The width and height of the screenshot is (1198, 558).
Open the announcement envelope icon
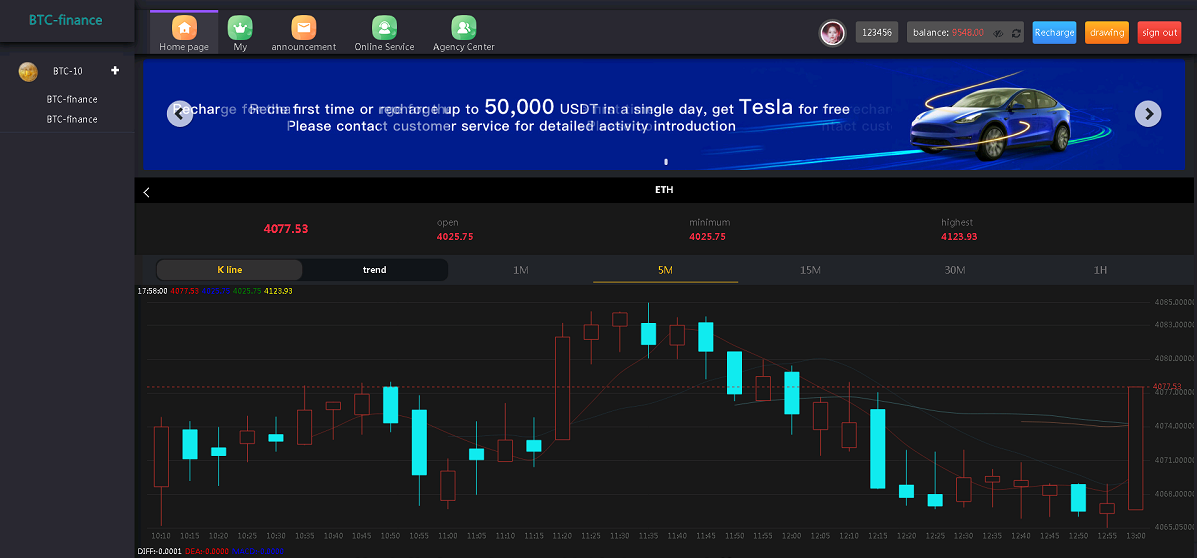click(x=303, y=28)
